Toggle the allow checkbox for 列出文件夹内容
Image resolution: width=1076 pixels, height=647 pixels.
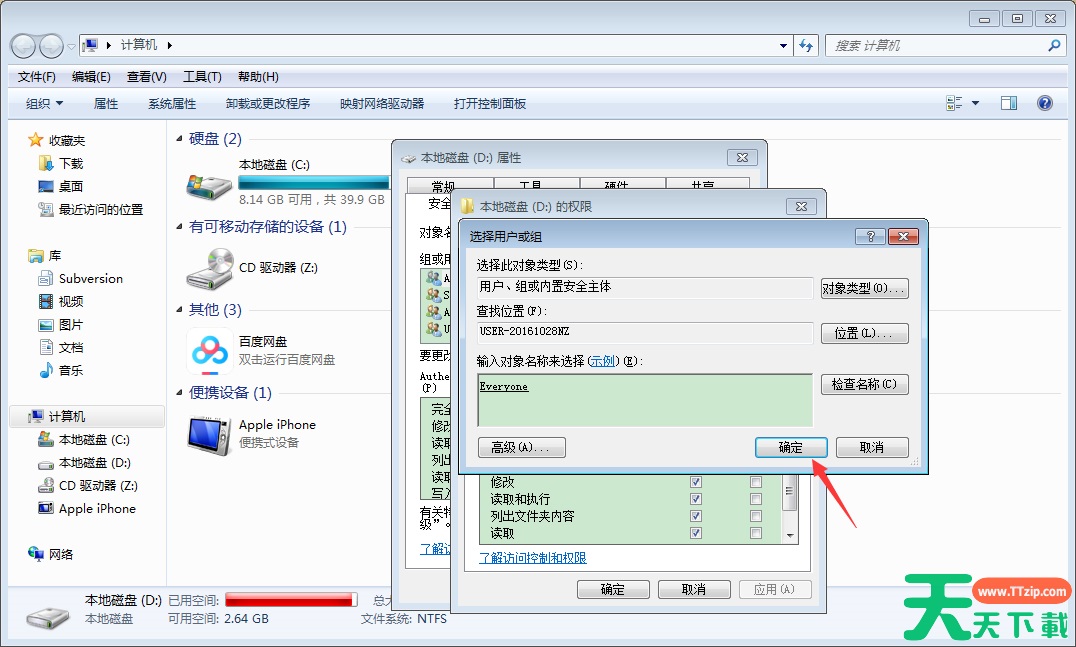[x=696, y=517]
